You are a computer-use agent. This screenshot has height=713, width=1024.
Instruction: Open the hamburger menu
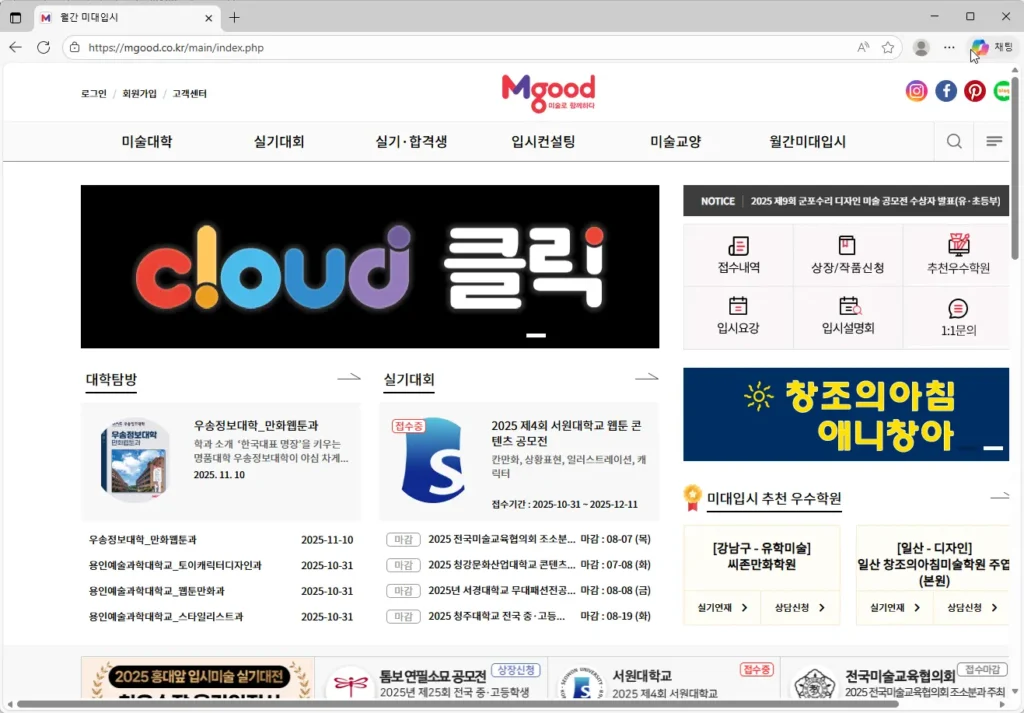[993, 141]
